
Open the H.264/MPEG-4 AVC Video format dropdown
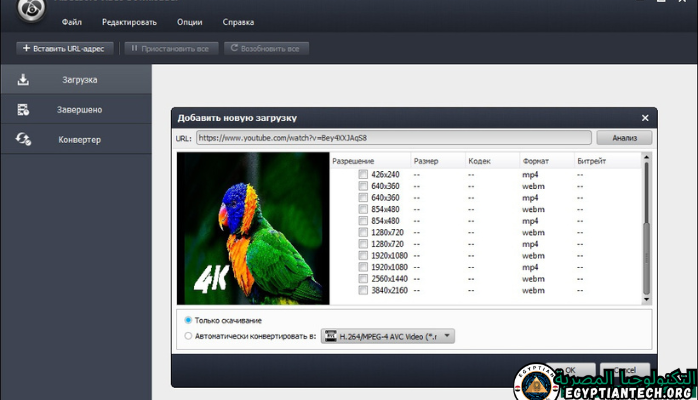tap(388, 336)
